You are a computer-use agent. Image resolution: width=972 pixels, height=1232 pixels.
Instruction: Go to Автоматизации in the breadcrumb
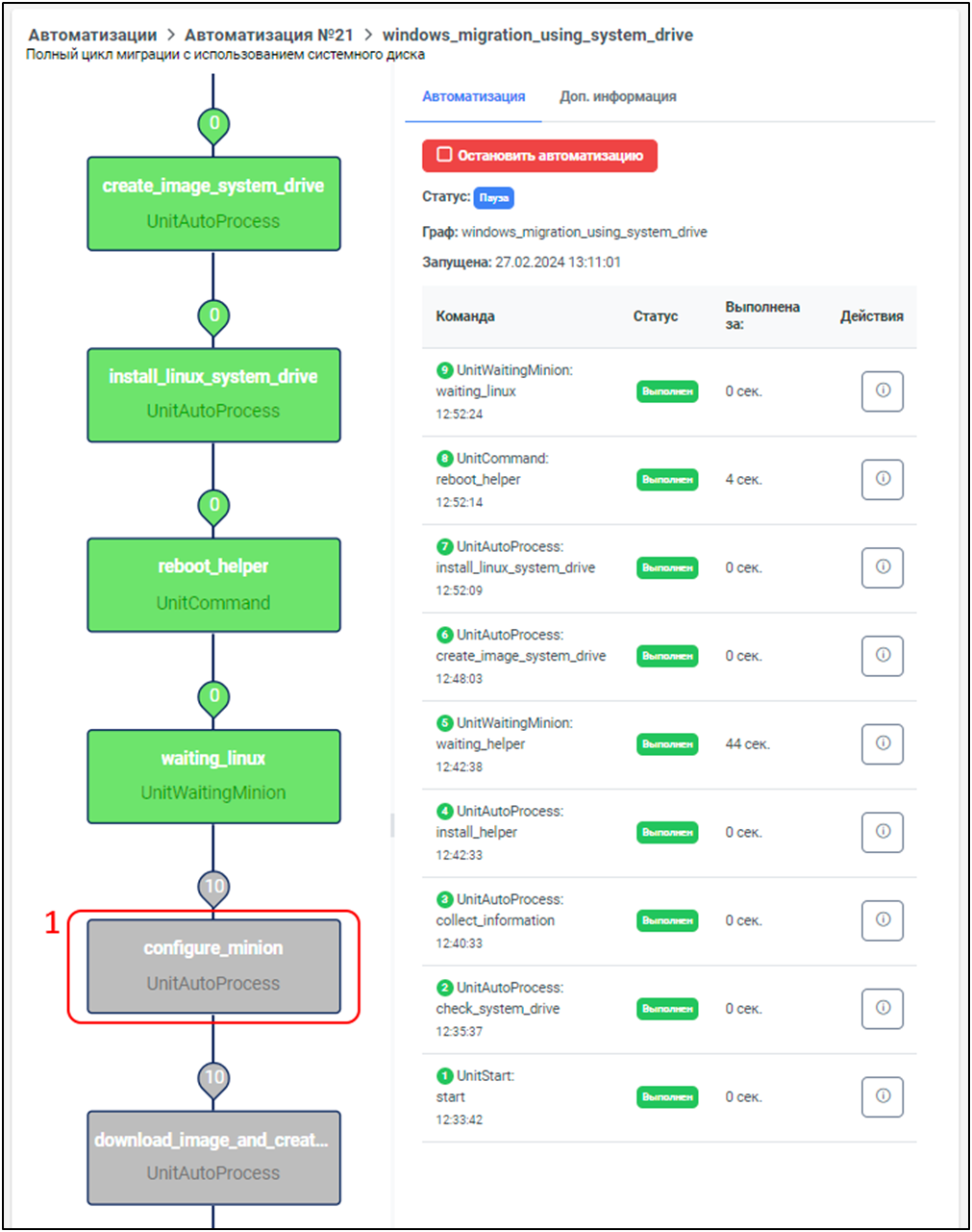tap(92, 35)
